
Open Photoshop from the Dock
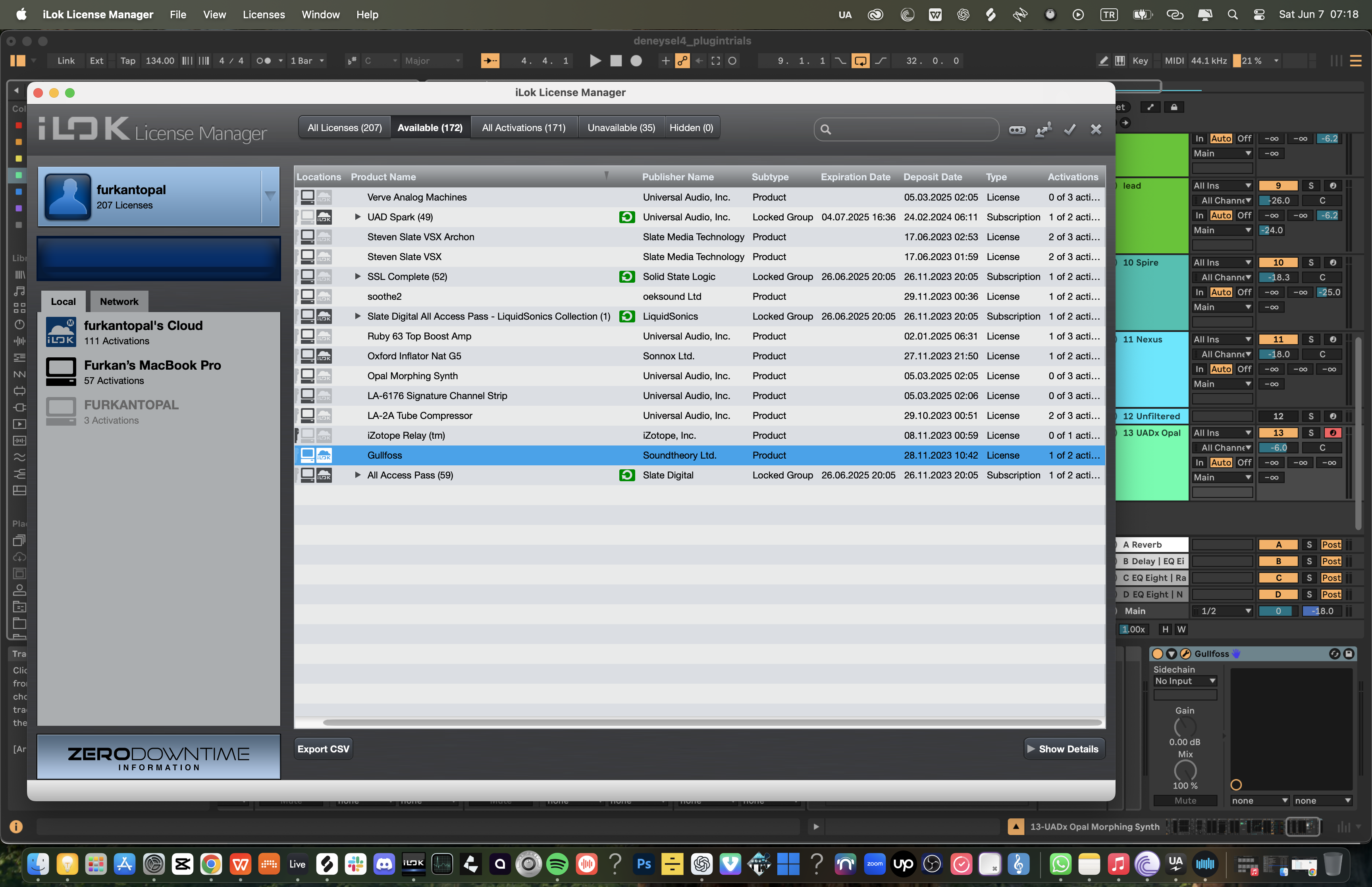click(644, 864)
